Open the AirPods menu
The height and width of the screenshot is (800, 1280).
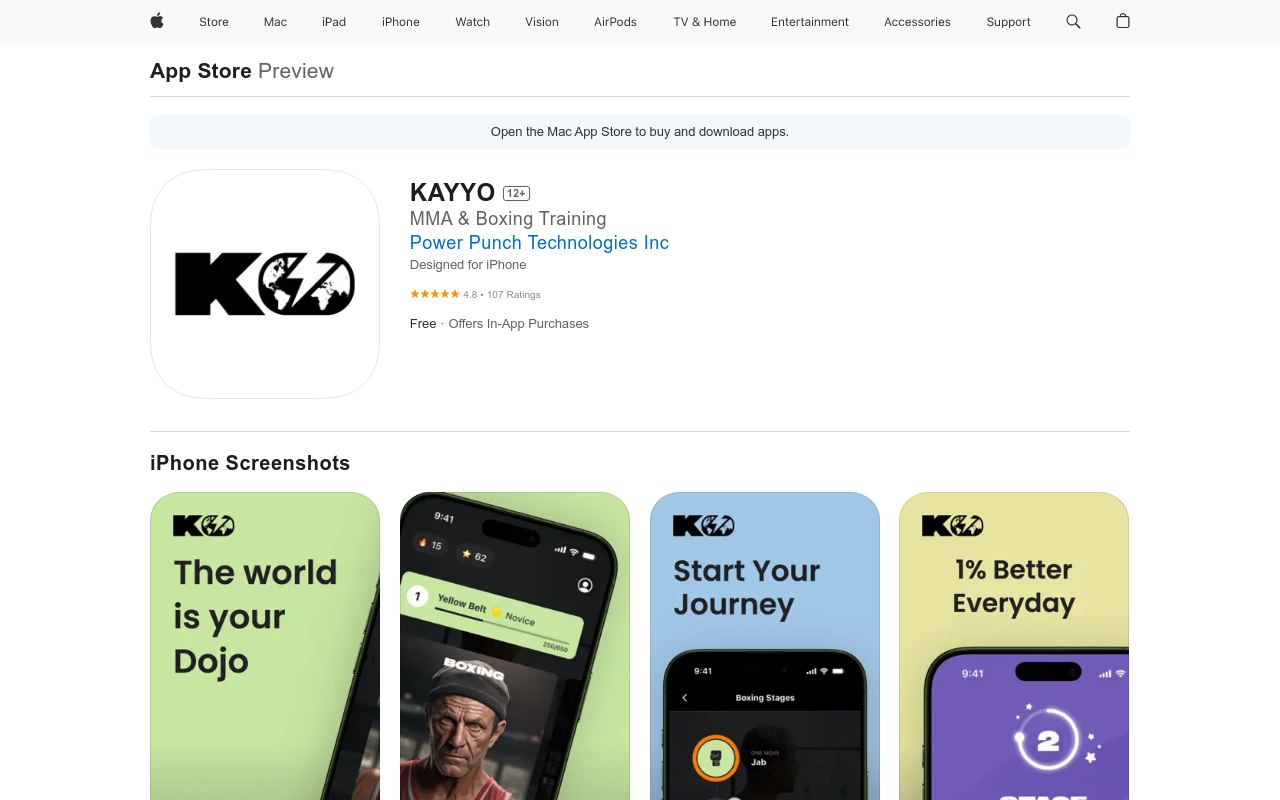[x=615, y=22]
